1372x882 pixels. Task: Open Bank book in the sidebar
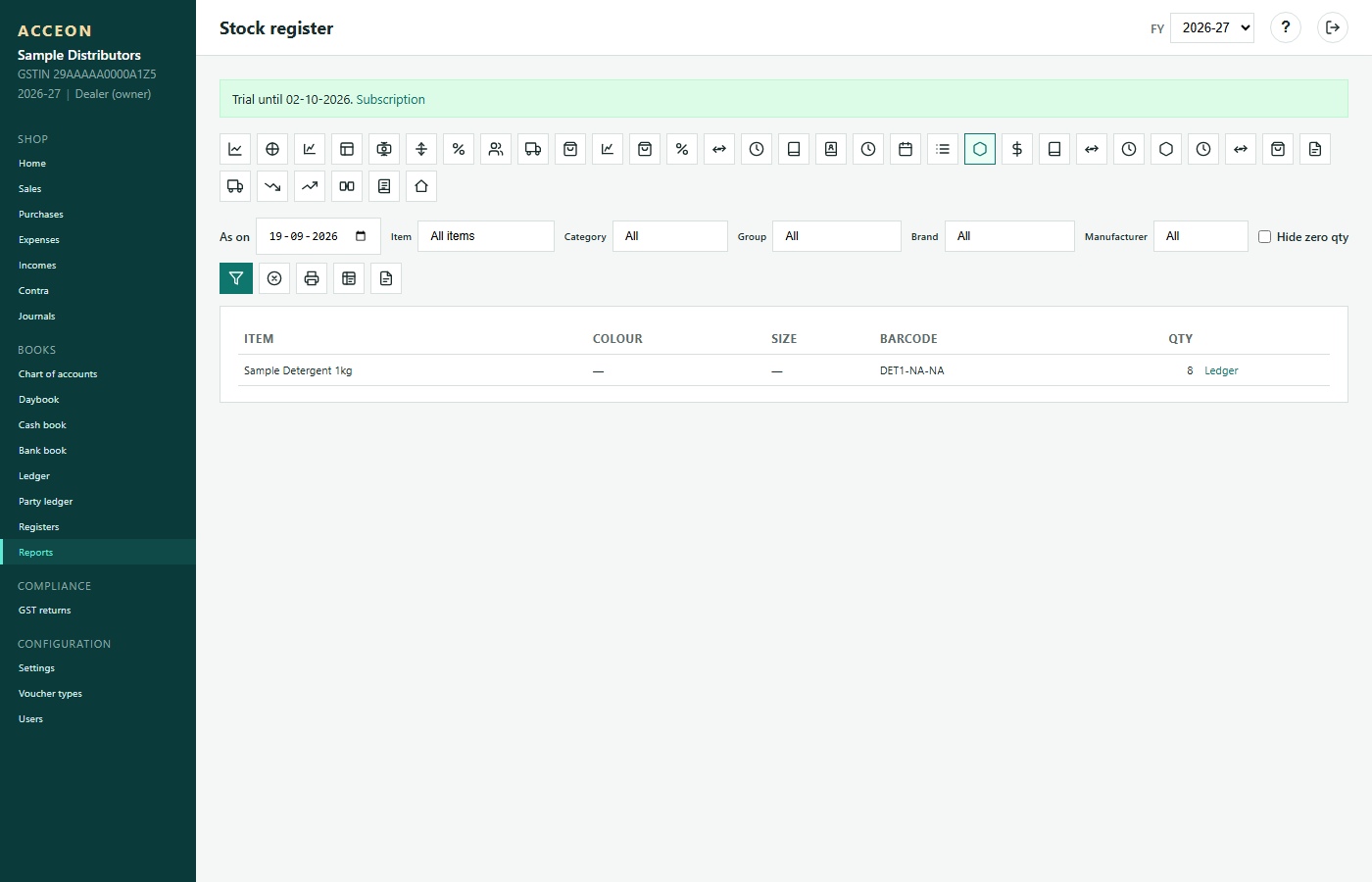tap(98, 451)
